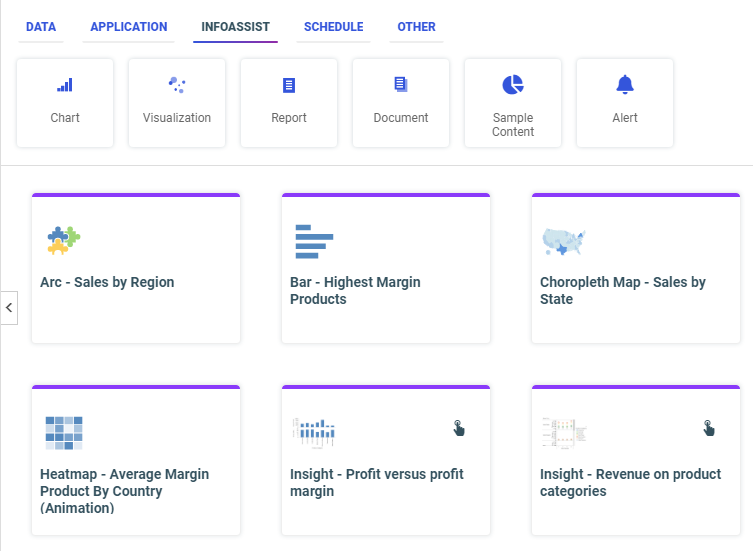The height and width of the screenshot is (551, 753).
Task: Collapse the side panel with left chevron
Action: (x=9, y=307)
